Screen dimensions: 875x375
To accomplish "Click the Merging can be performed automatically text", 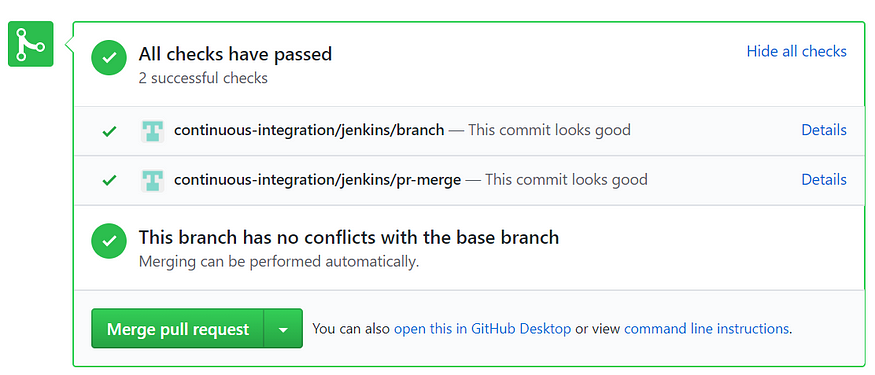I will (x=278, y=262).
